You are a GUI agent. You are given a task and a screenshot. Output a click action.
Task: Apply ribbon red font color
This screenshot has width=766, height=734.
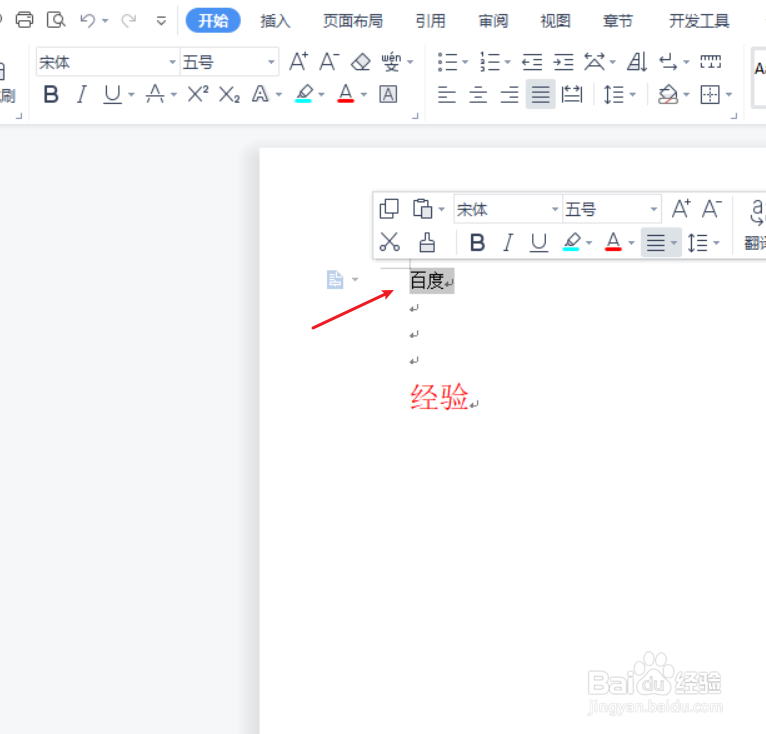[345, 94]
